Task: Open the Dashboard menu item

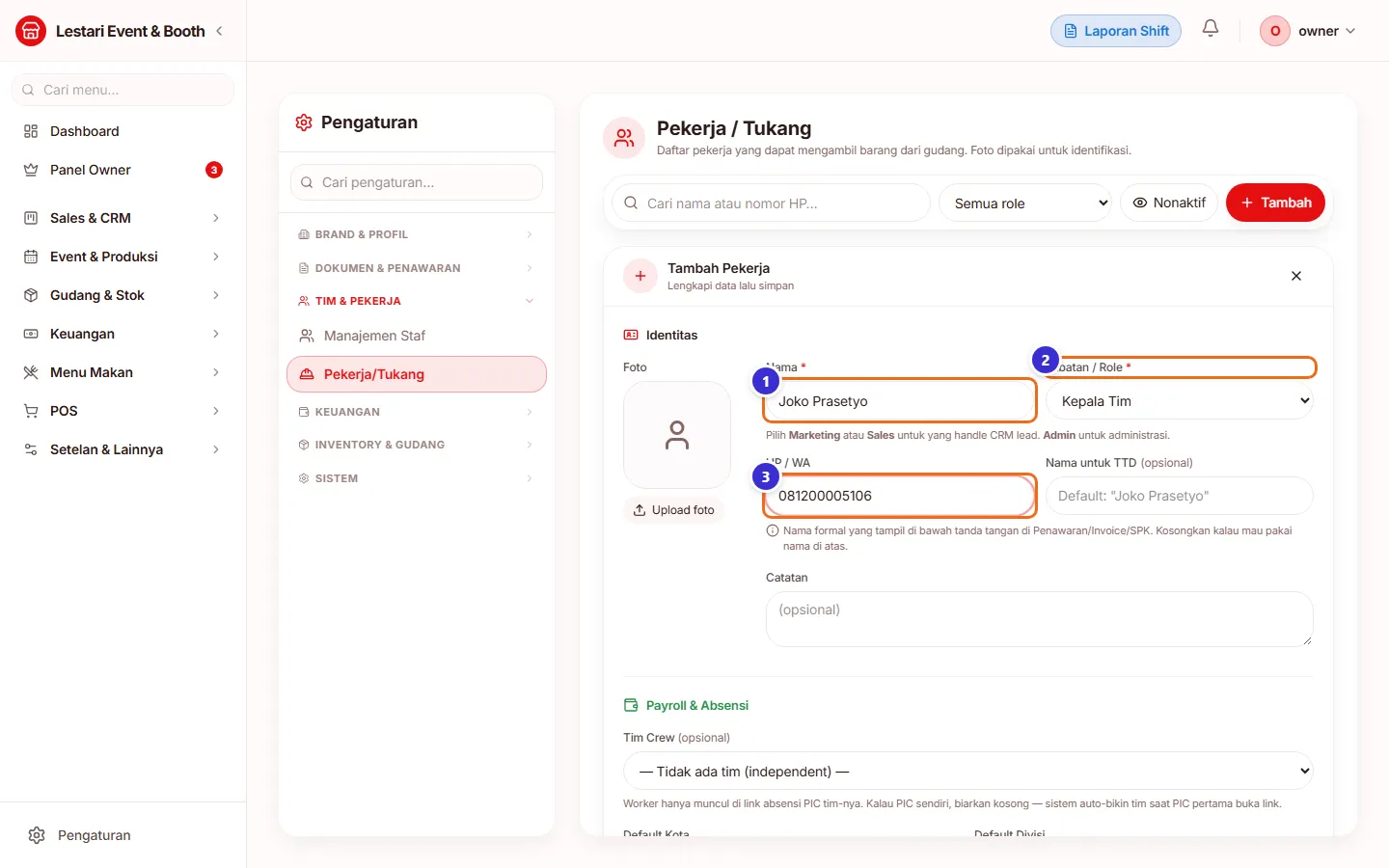Action: (123, 131)
